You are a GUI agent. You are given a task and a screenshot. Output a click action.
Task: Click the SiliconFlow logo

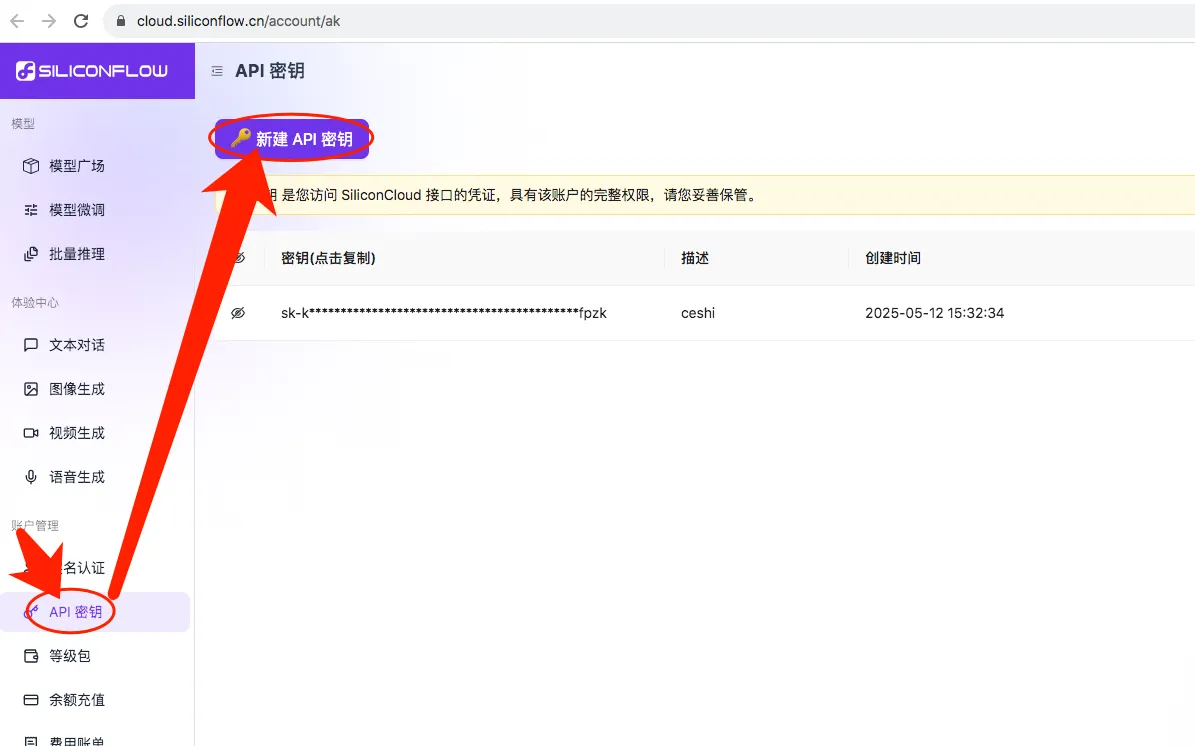click(91, 71)
